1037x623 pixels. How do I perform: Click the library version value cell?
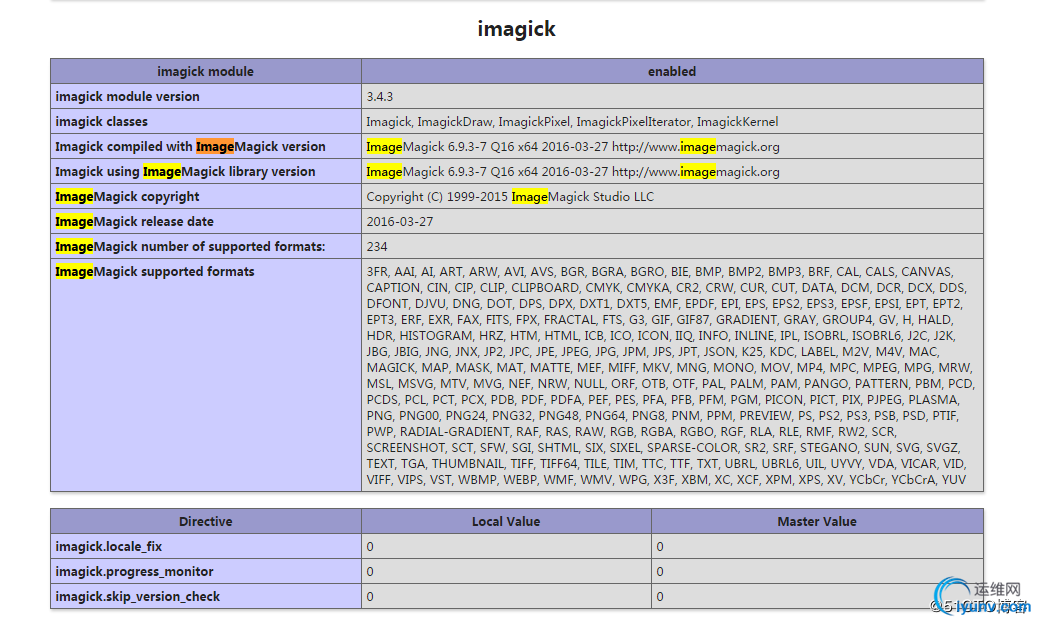point(672,172)
